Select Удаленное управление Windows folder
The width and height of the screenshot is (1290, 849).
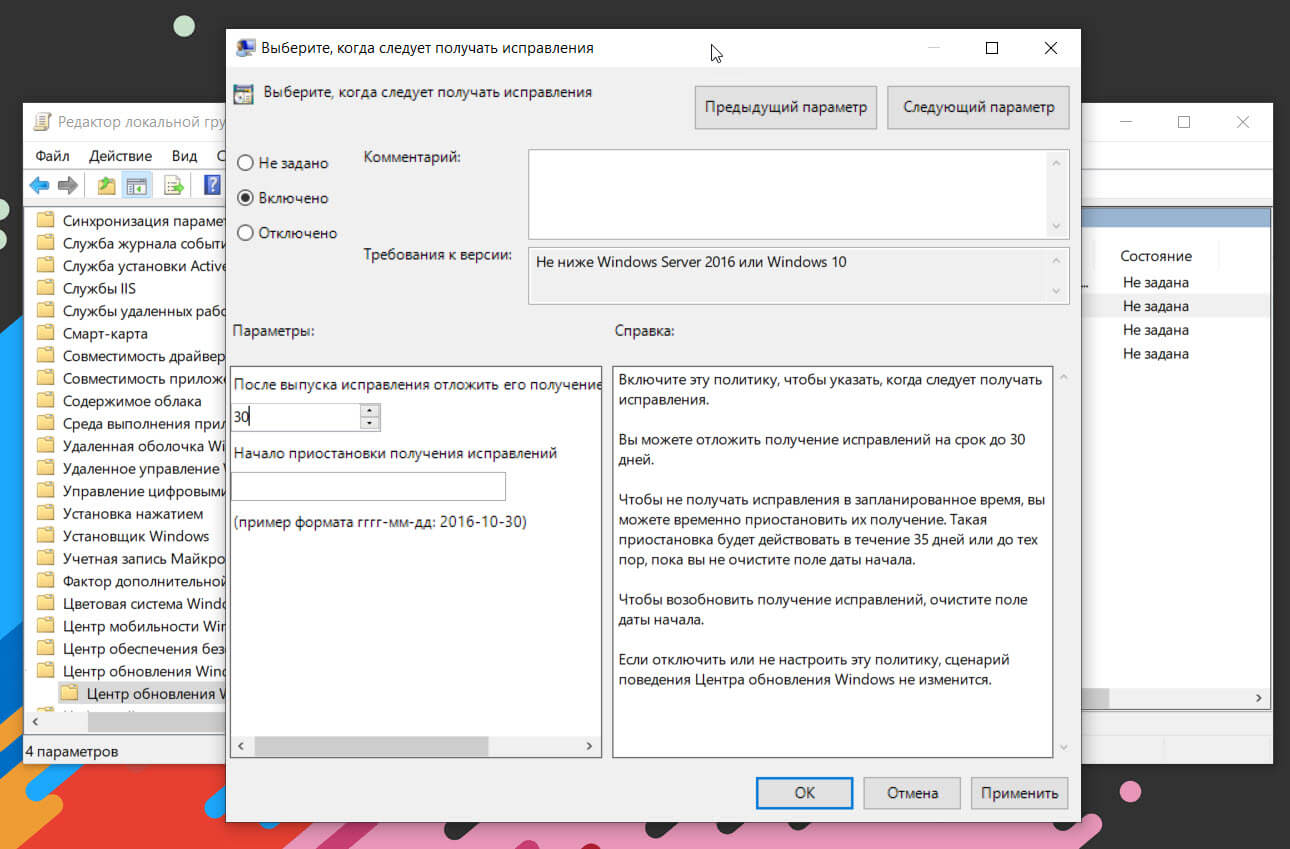tap(130, 468)
